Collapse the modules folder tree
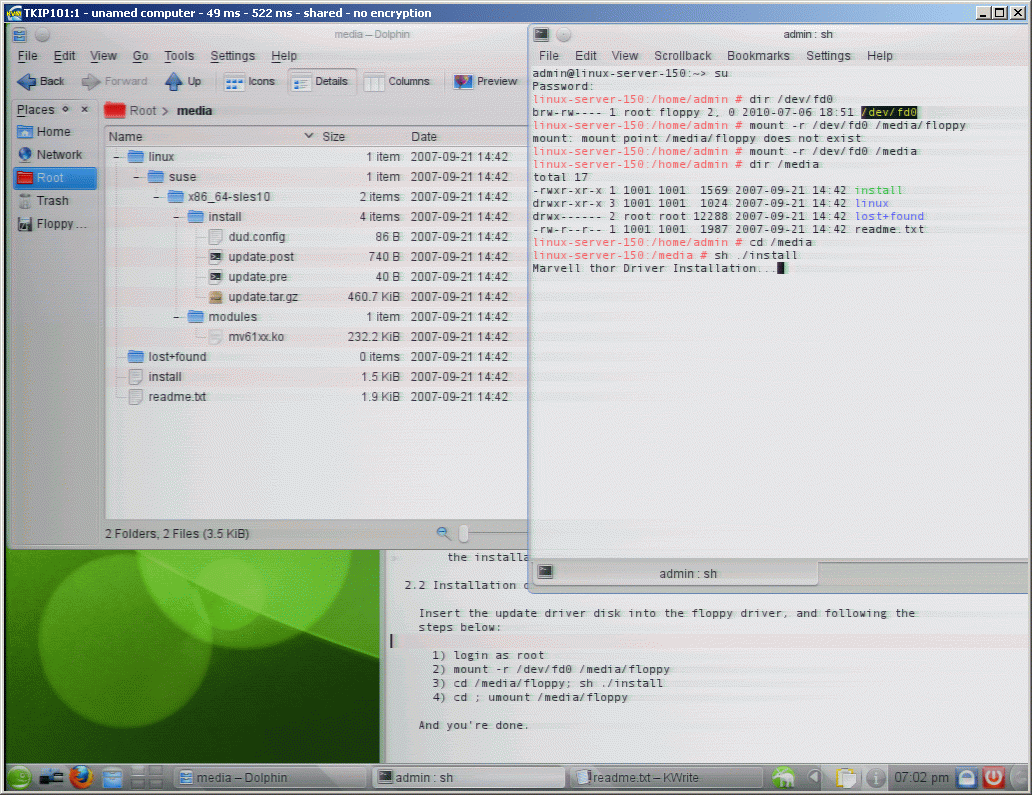Image resolution: width=1032 pixels, height=795 pixels. (176, 317)
